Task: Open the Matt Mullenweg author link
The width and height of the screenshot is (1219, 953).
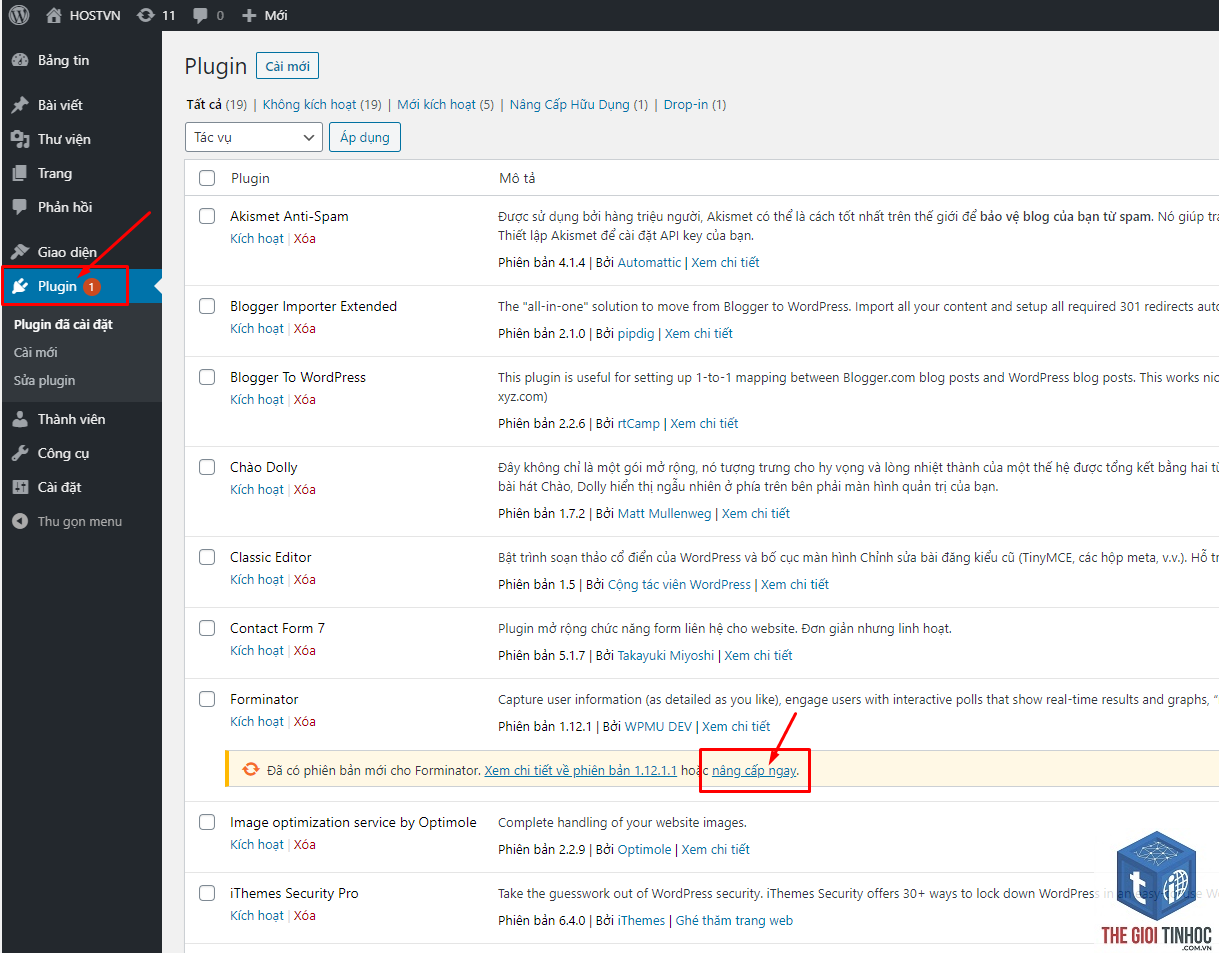Action: coord(665,513)
